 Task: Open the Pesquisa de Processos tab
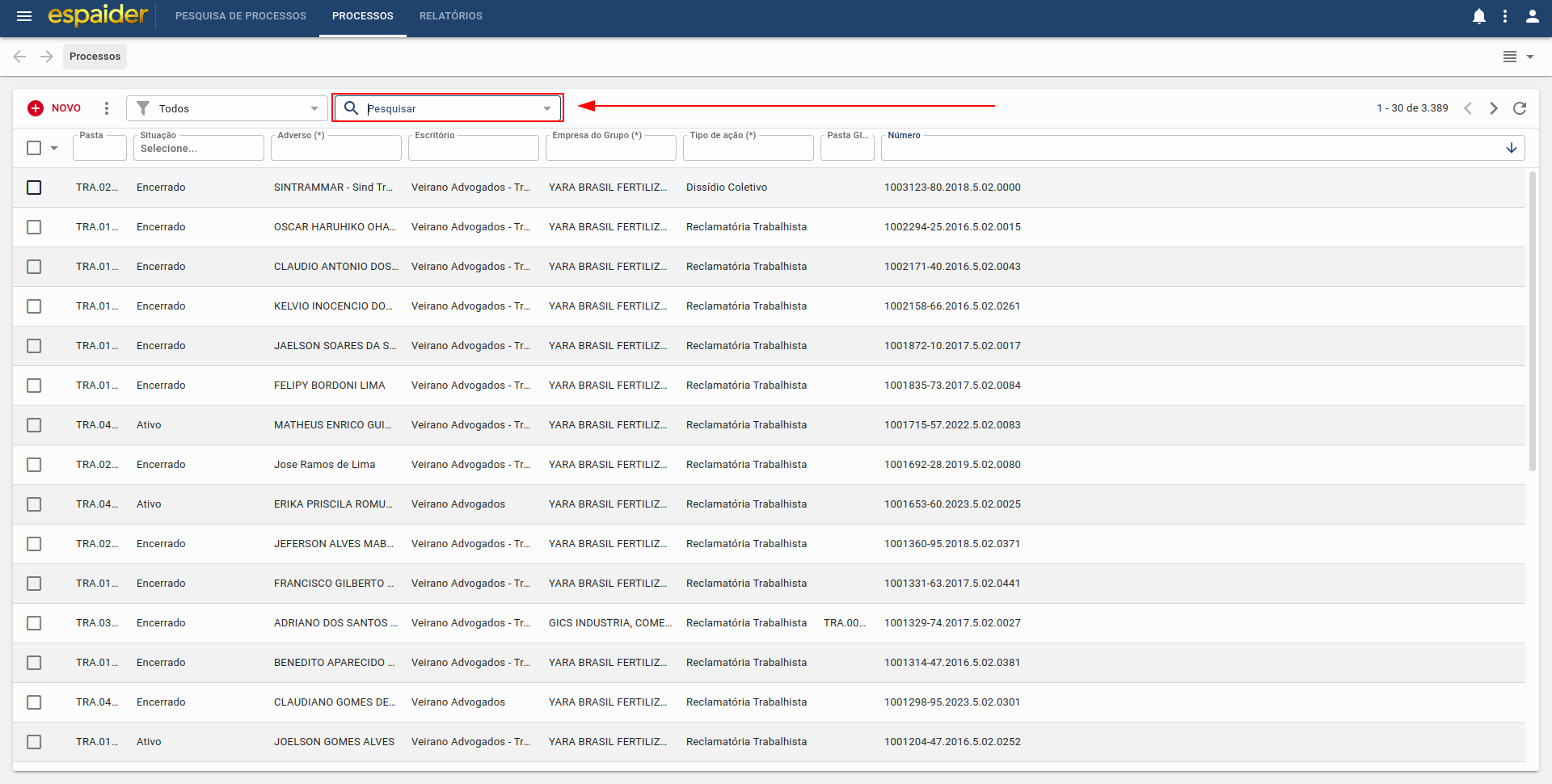coord(241,16)
